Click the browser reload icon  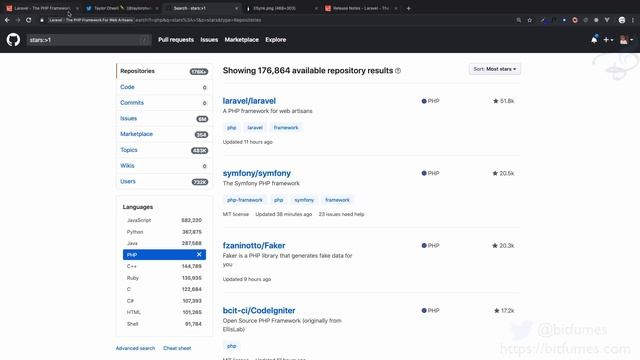tap(29, 20)
